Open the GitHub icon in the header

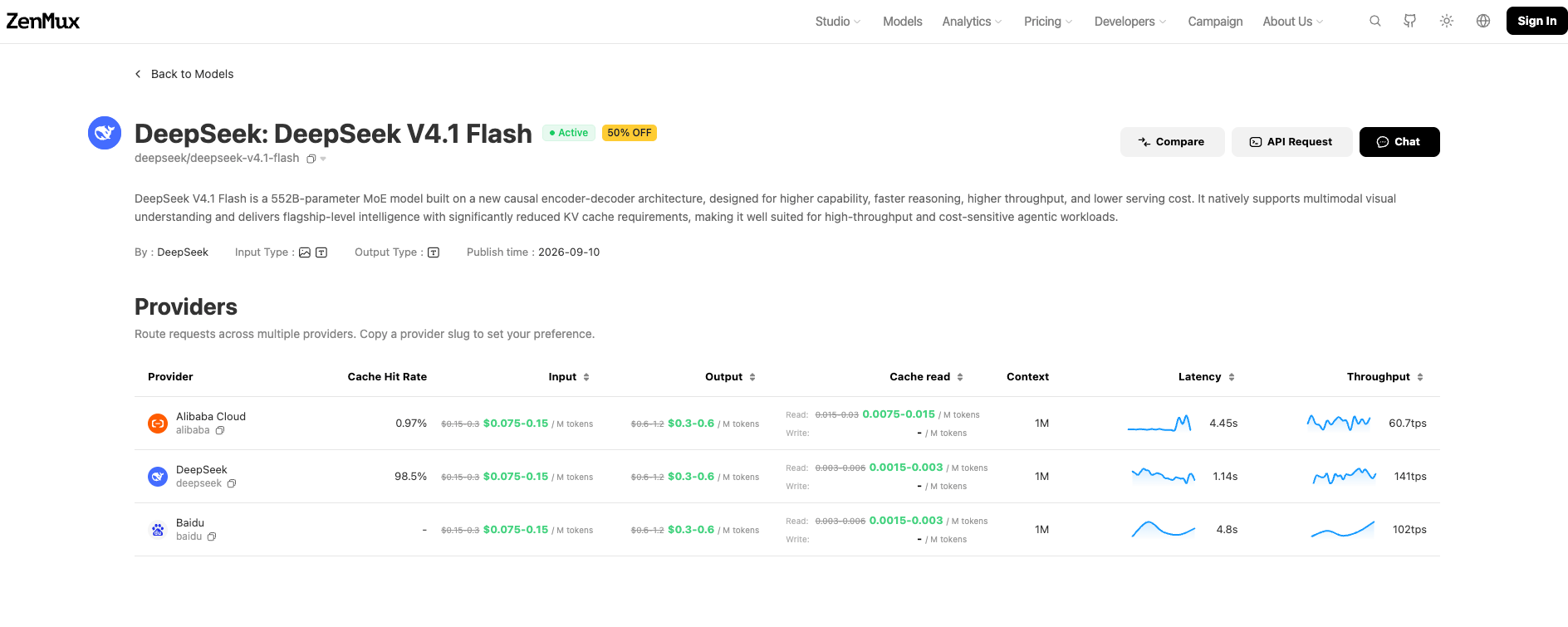[1410, 21]
